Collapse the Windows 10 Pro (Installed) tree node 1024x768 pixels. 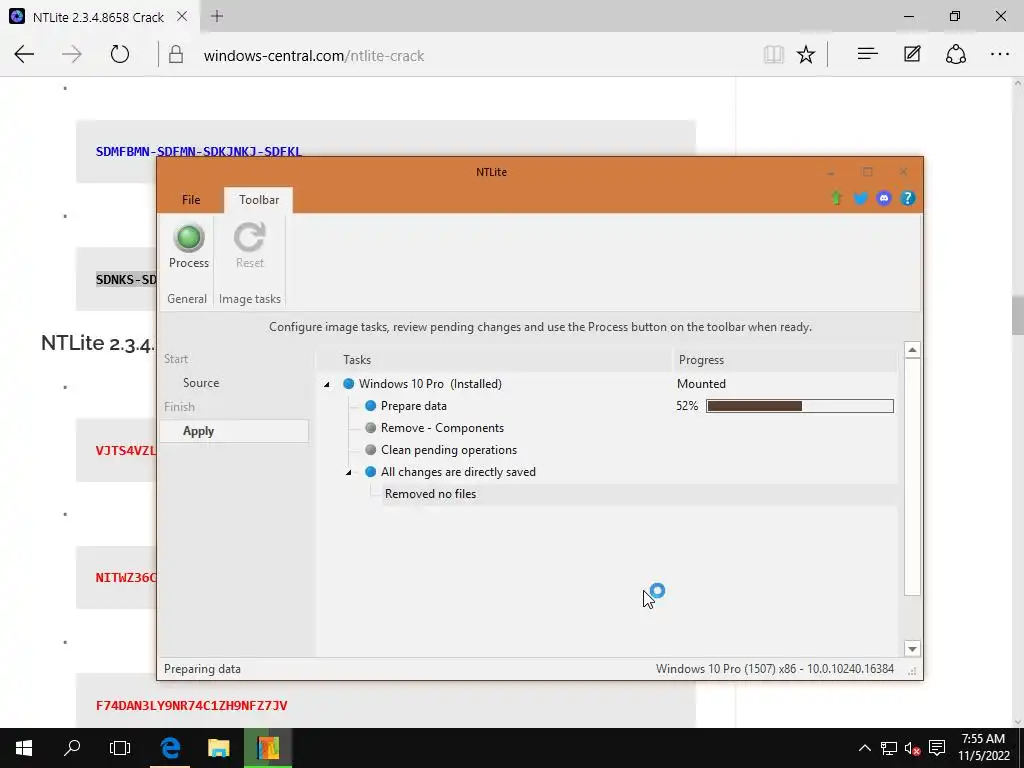(327, 384)
